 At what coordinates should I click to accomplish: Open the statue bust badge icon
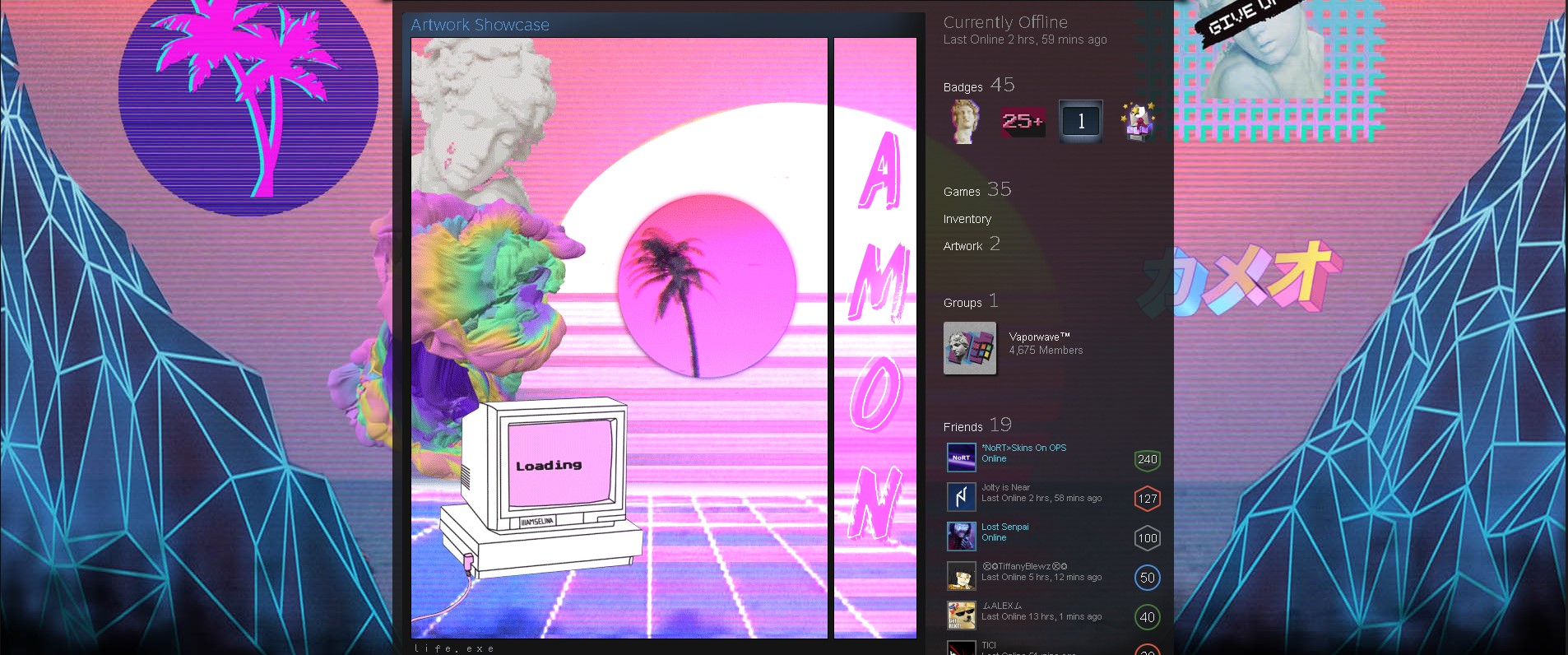click(965, 122)
